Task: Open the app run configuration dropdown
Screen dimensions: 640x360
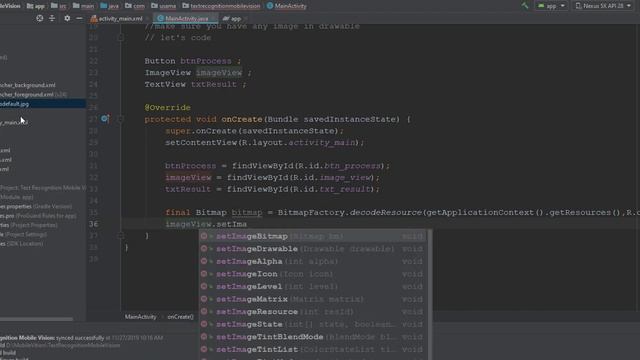Action: (551, 6)
